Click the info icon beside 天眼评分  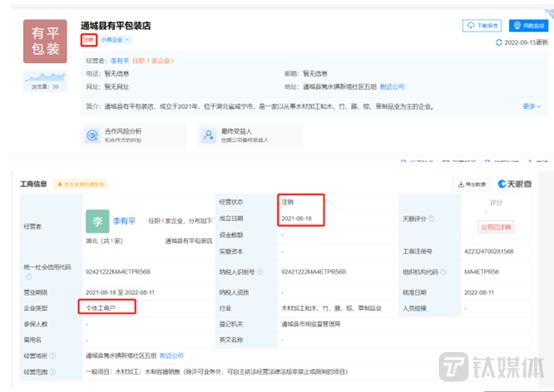point(431,219)
